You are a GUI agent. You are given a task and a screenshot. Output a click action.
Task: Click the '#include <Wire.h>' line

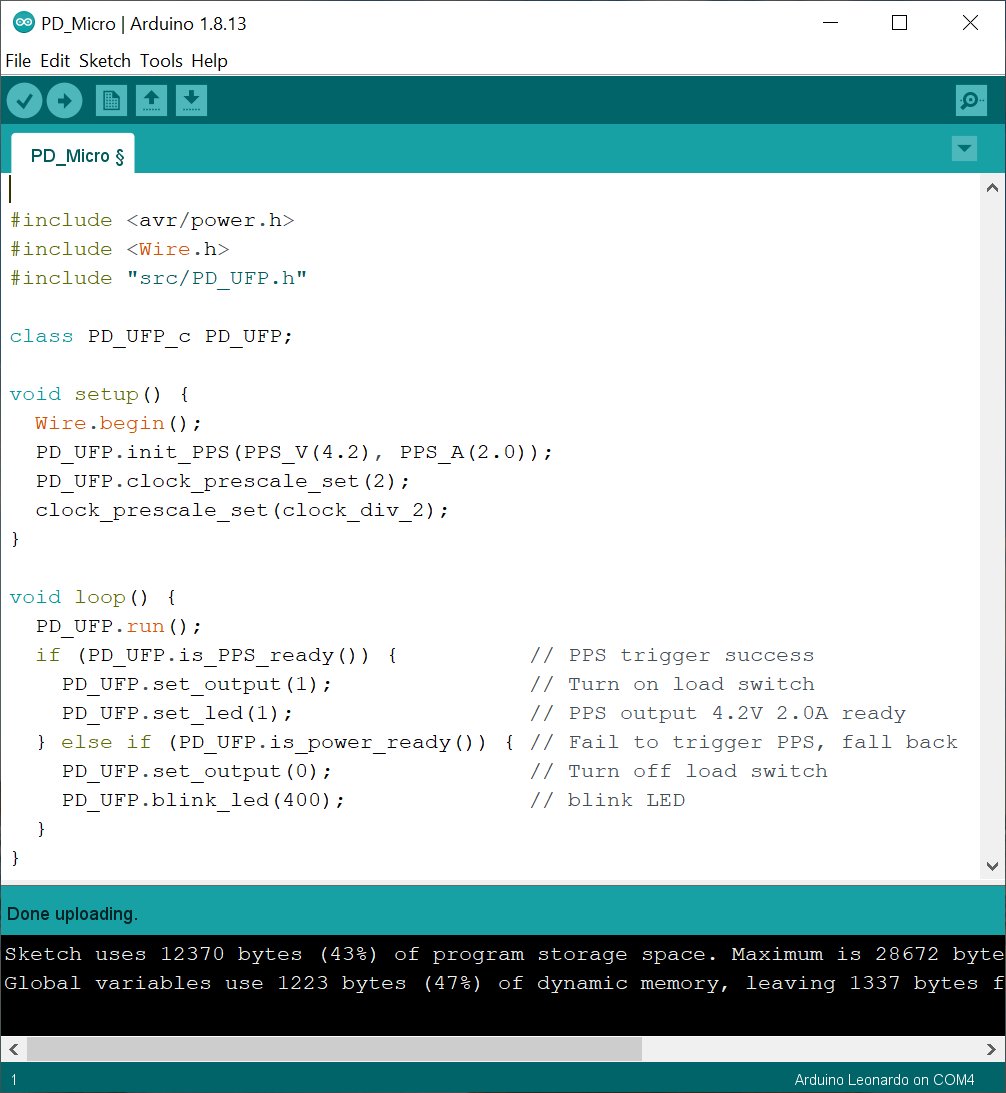[119, 250]
